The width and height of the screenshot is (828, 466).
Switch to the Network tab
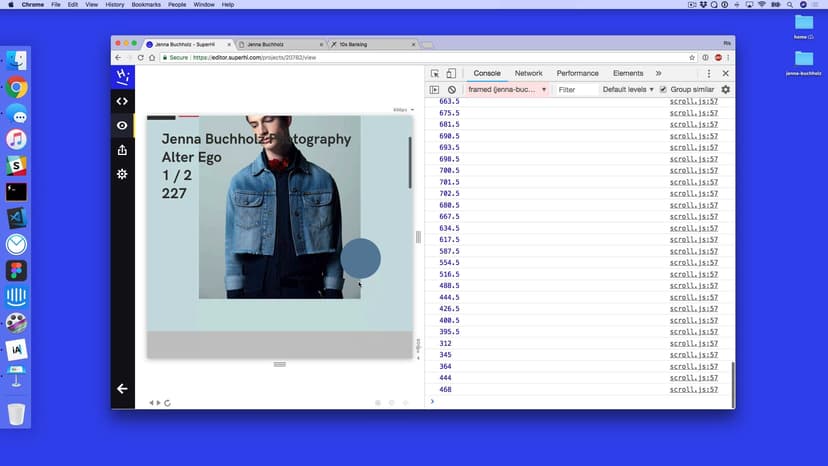pos(528,74)
